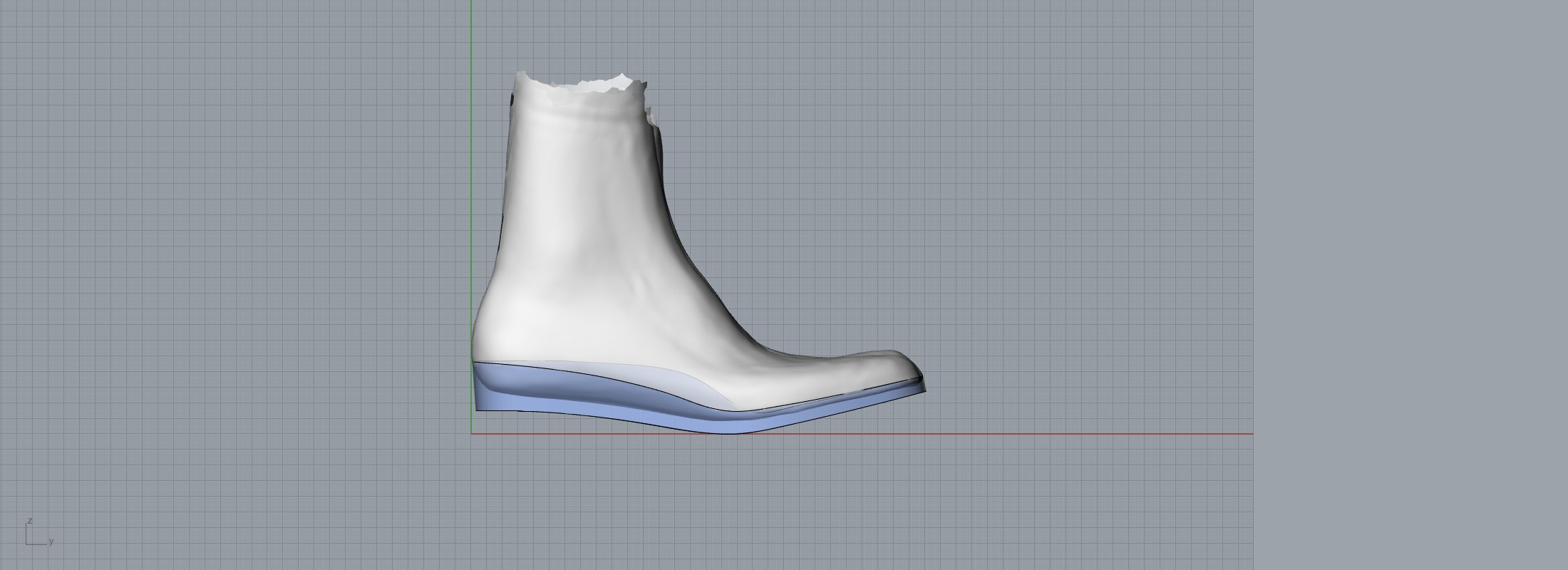Screen dimensions: 1568x570
Task: Click the z label on the axis icon
Action: click(x=30, y=521)
